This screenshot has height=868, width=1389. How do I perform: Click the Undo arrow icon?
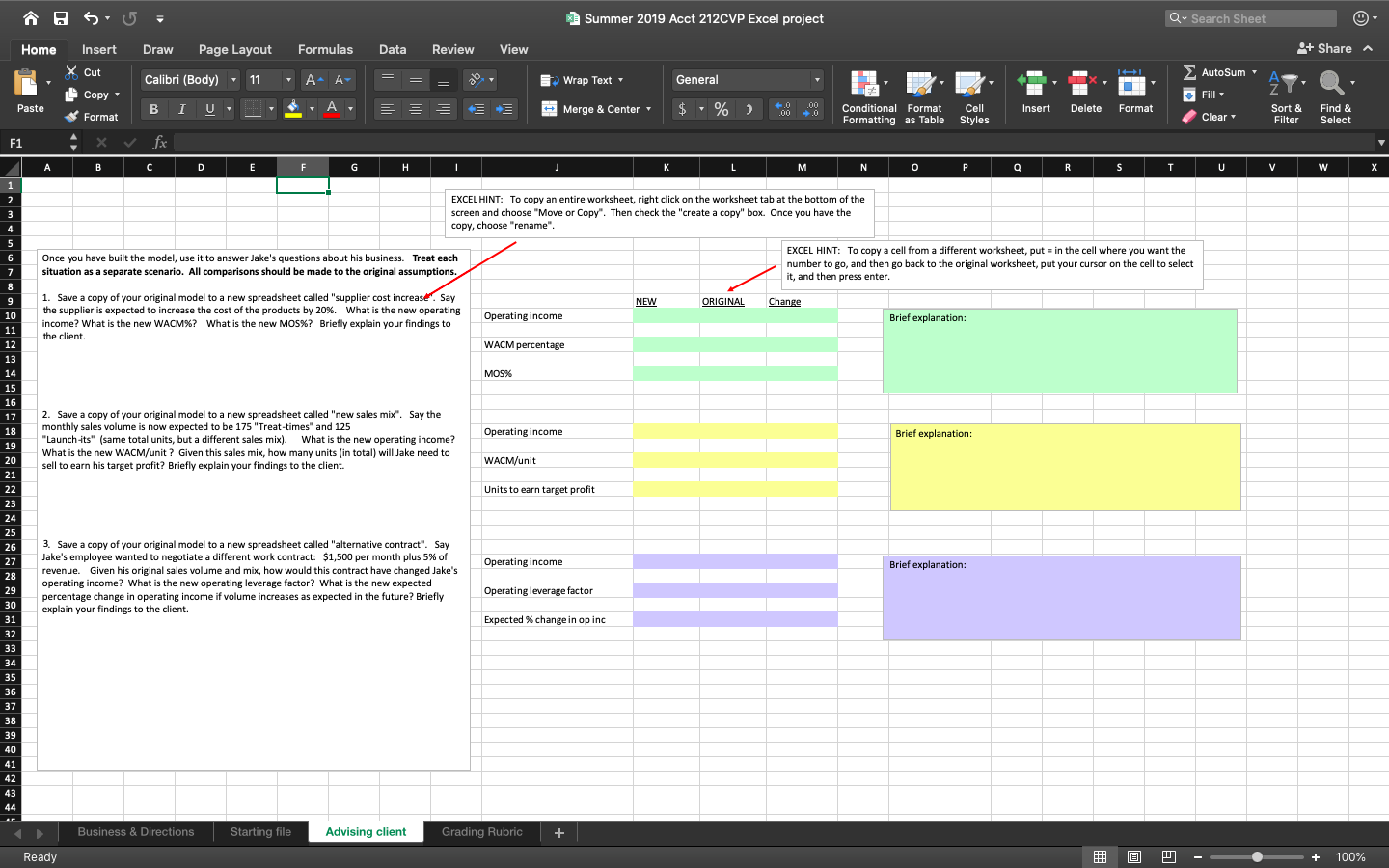[x=91, y=18]
